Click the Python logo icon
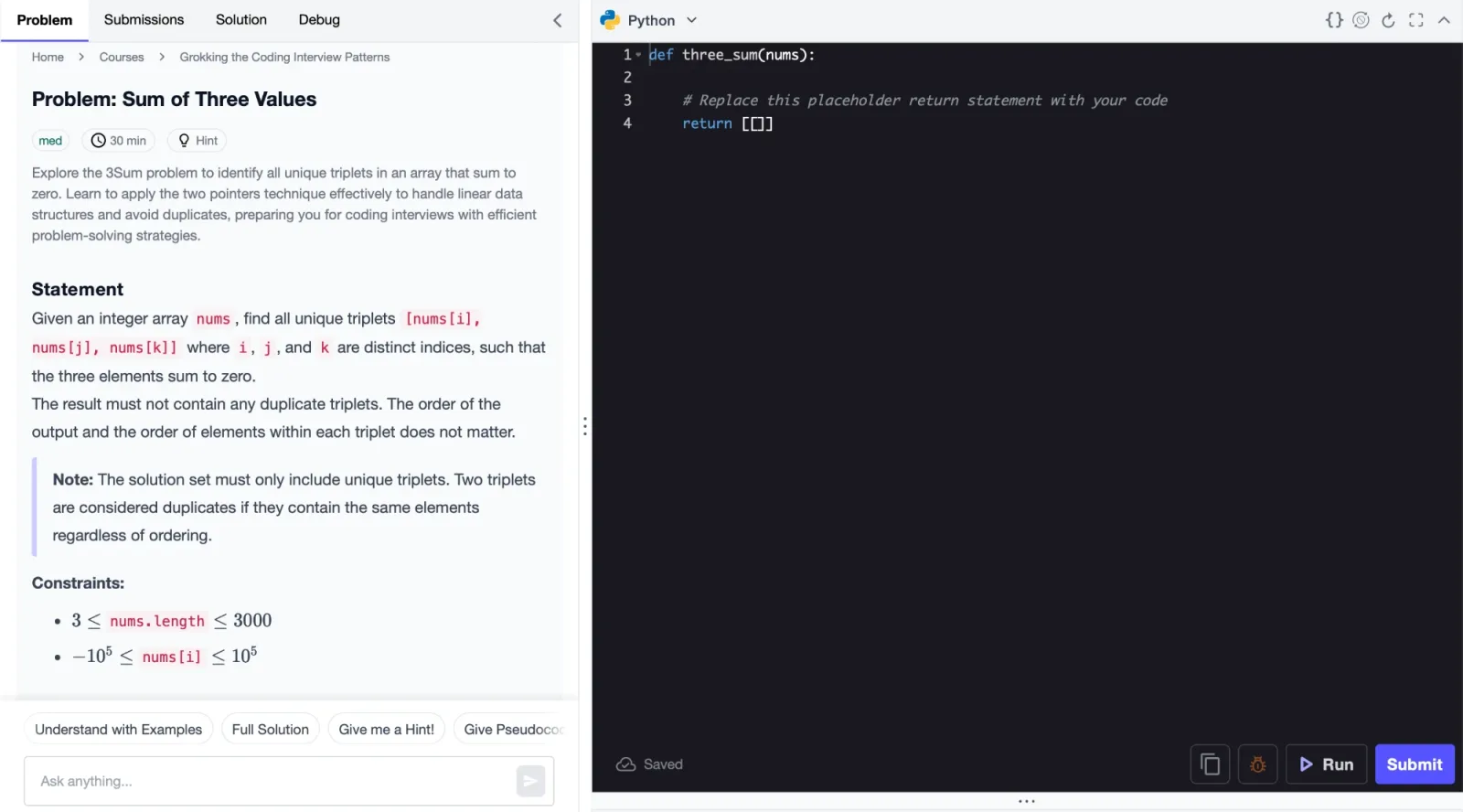 pyautogui.click(x=610, y=20)
